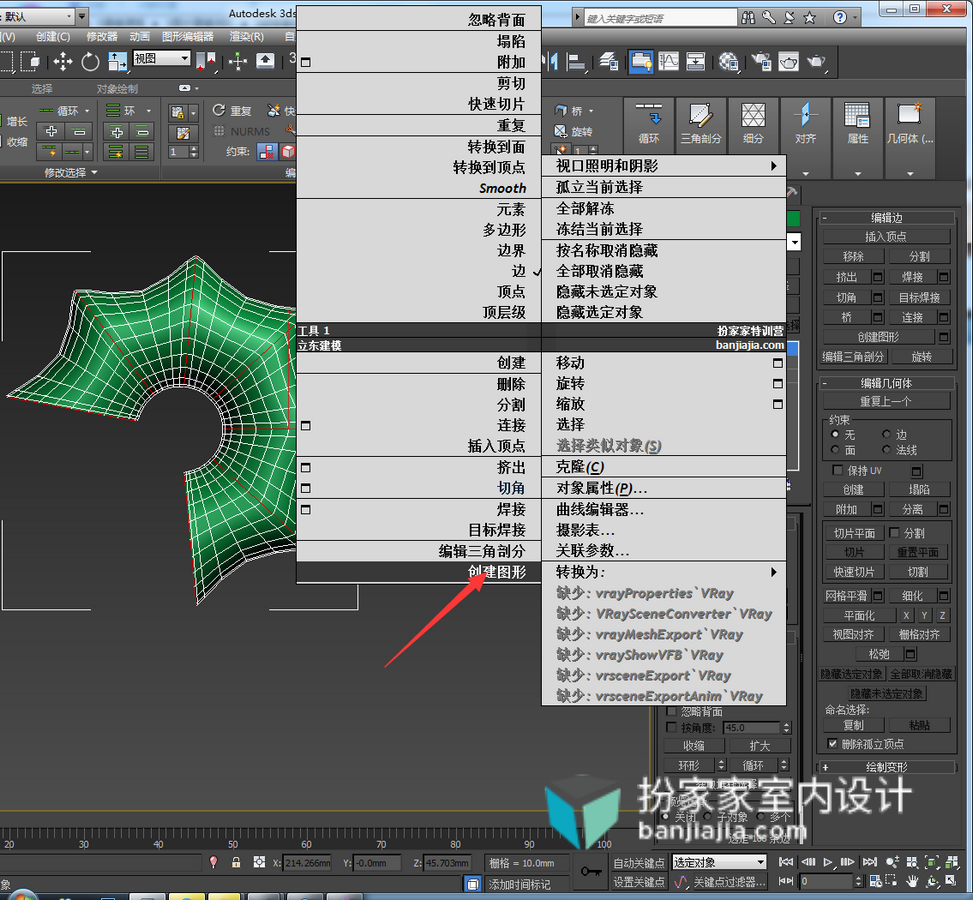Select the 法线 constraint radio button

[x=886, y=449]
